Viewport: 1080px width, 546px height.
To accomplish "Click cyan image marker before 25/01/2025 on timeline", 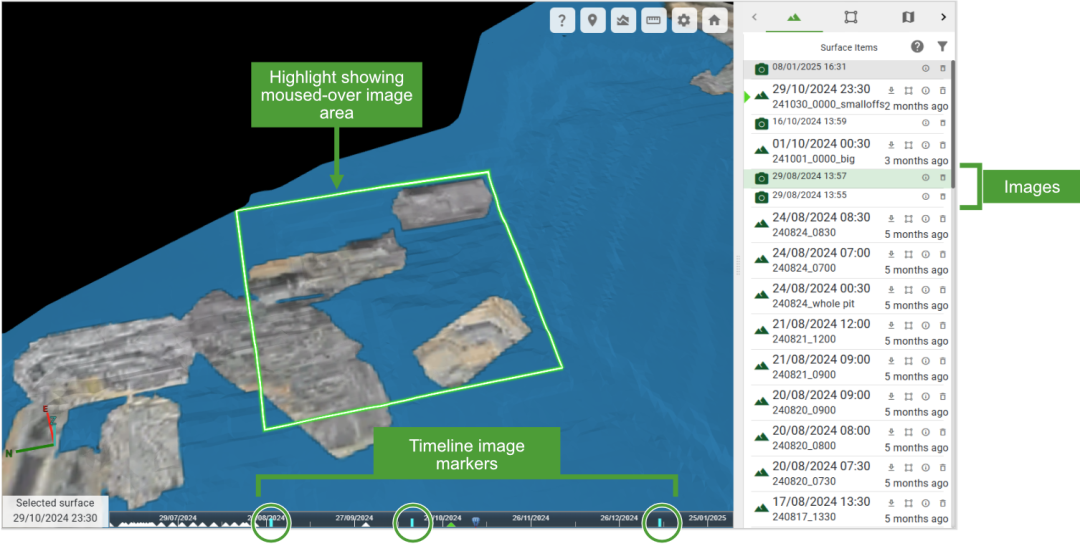I will pyautogui.click(x=660, y=523).
